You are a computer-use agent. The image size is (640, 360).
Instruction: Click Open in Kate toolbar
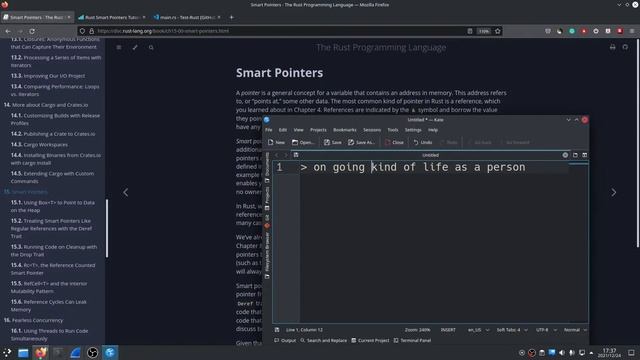coord(303,142)
